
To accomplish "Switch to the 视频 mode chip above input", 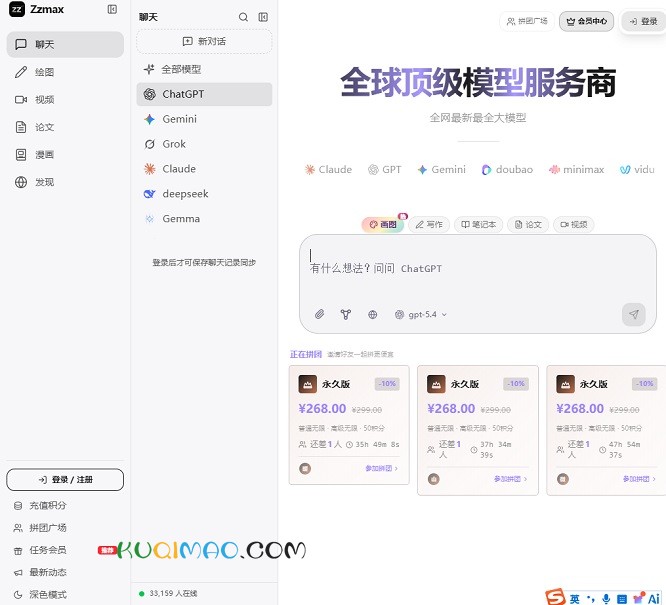I will point(573,224).
